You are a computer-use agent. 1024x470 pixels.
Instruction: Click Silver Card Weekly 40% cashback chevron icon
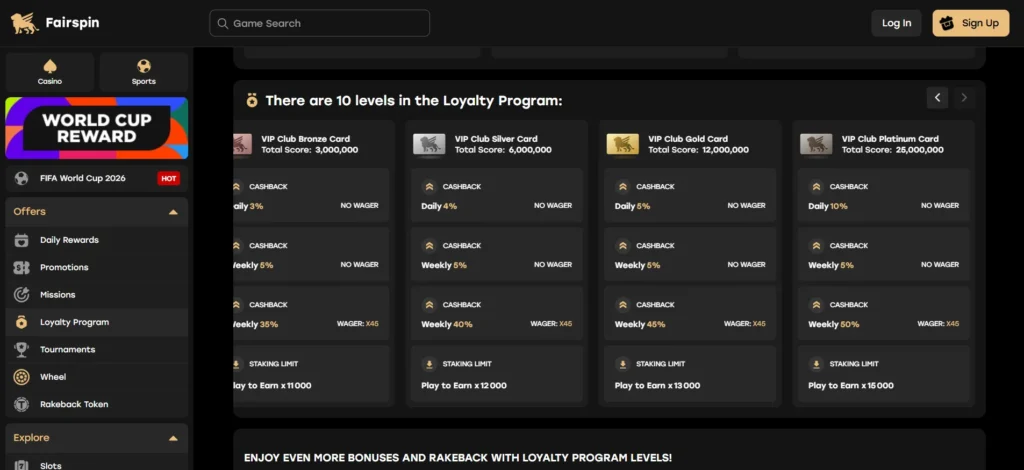point(429,305)
